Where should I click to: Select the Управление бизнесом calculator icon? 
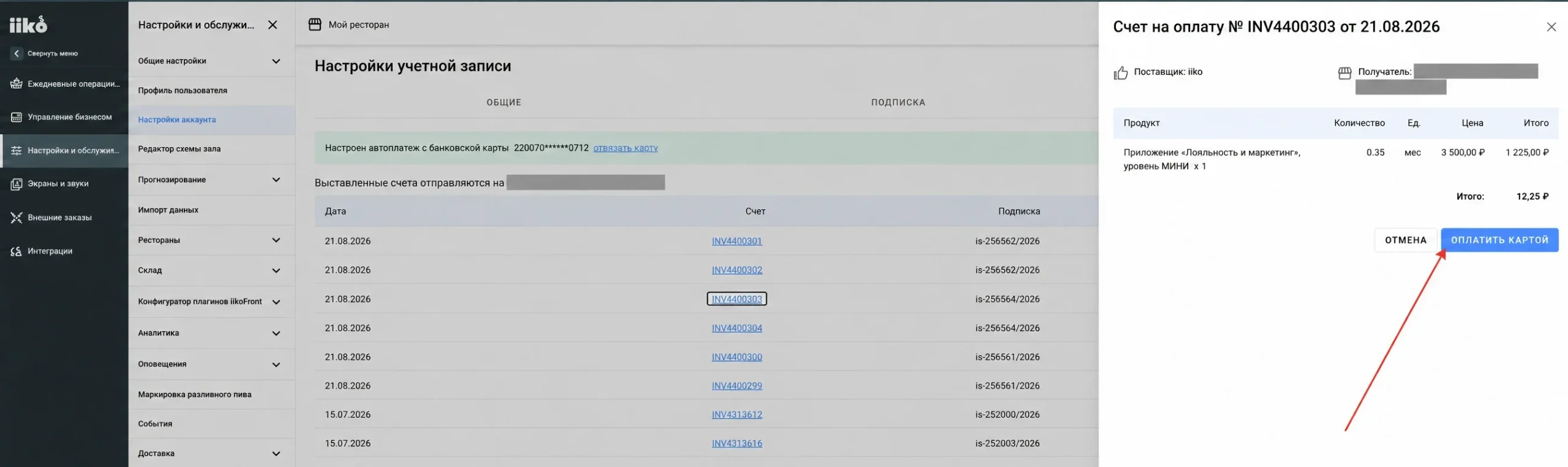17,117
